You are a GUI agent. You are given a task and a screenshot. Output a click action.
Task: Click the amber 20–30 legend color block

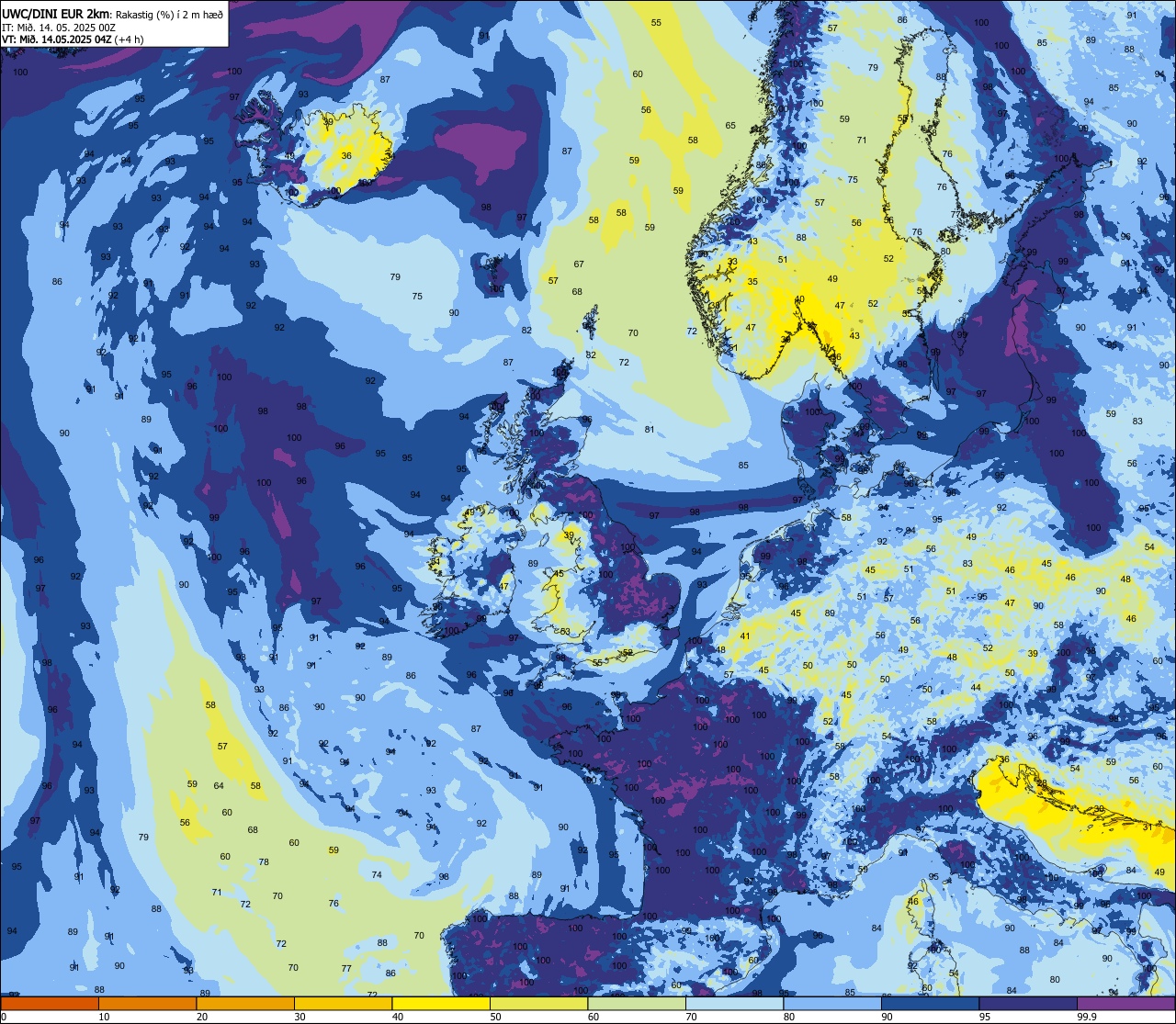[x=245, y=1003]
